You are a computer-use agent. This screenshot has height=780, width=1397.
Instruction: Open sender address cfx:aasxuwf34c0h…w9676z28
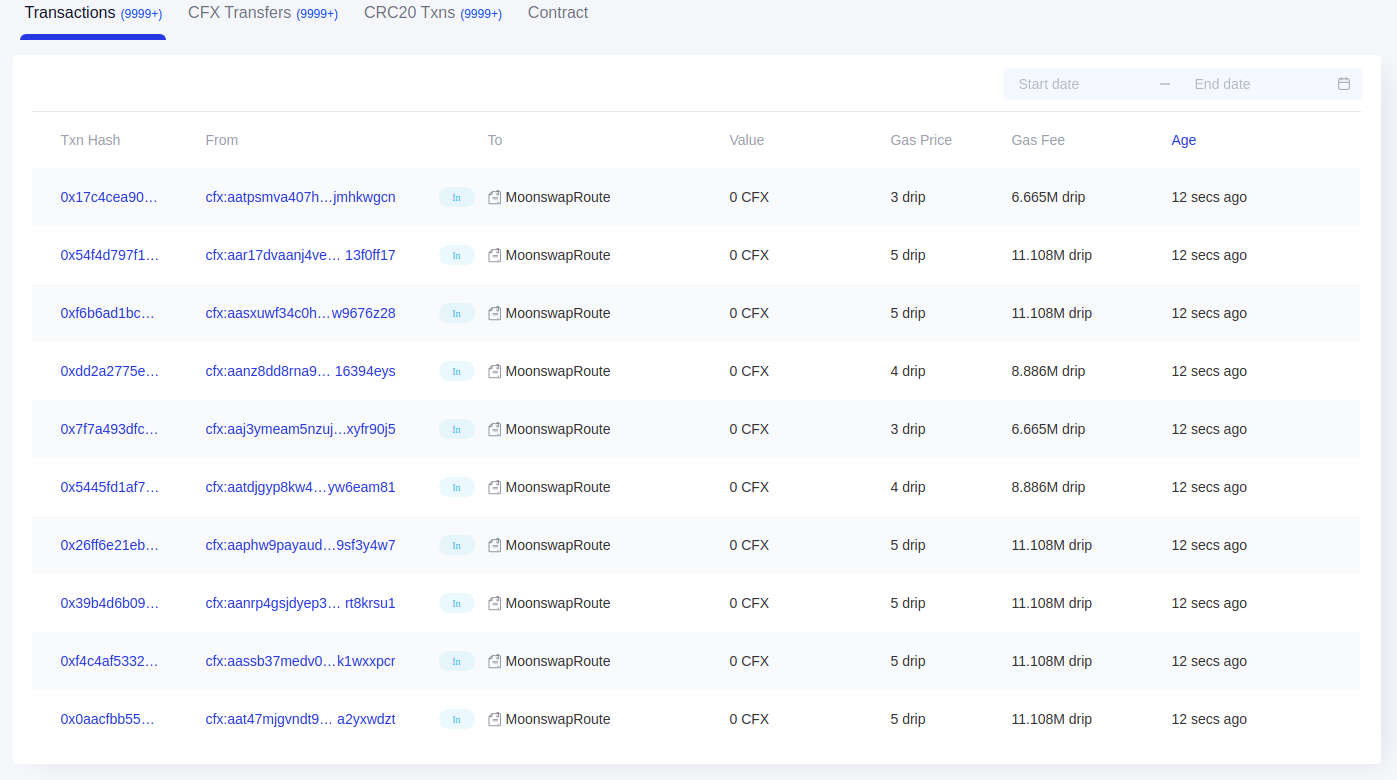point(300,313)
